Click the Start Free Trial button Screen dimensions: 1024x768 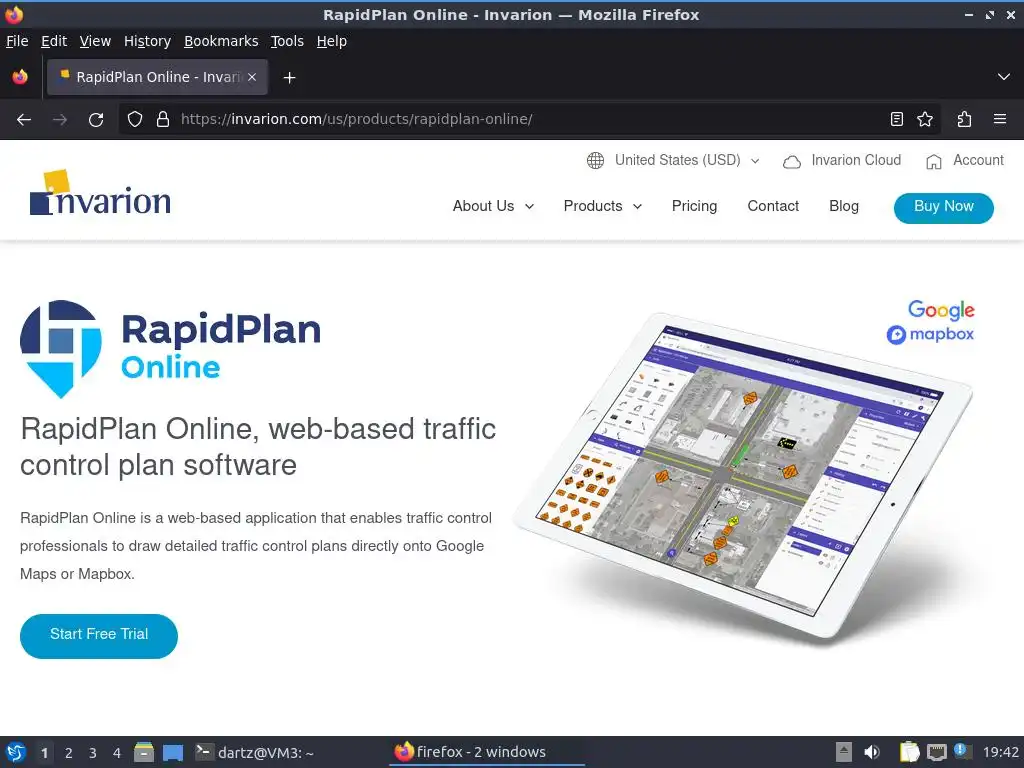click(99, 635)
